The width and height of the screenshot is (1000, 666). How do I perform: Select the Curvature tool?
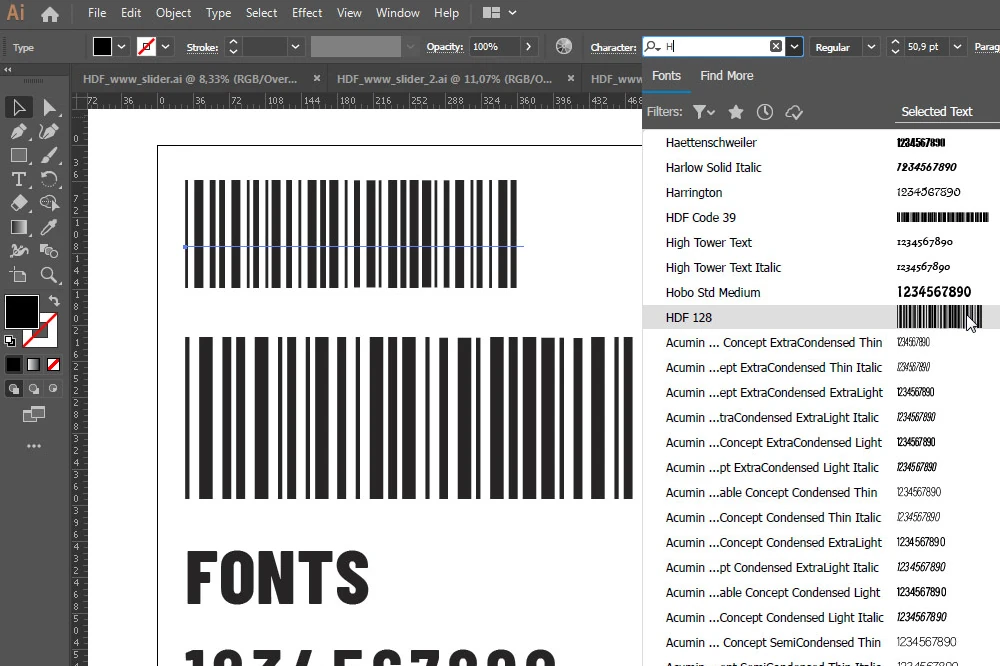point(49,131)
